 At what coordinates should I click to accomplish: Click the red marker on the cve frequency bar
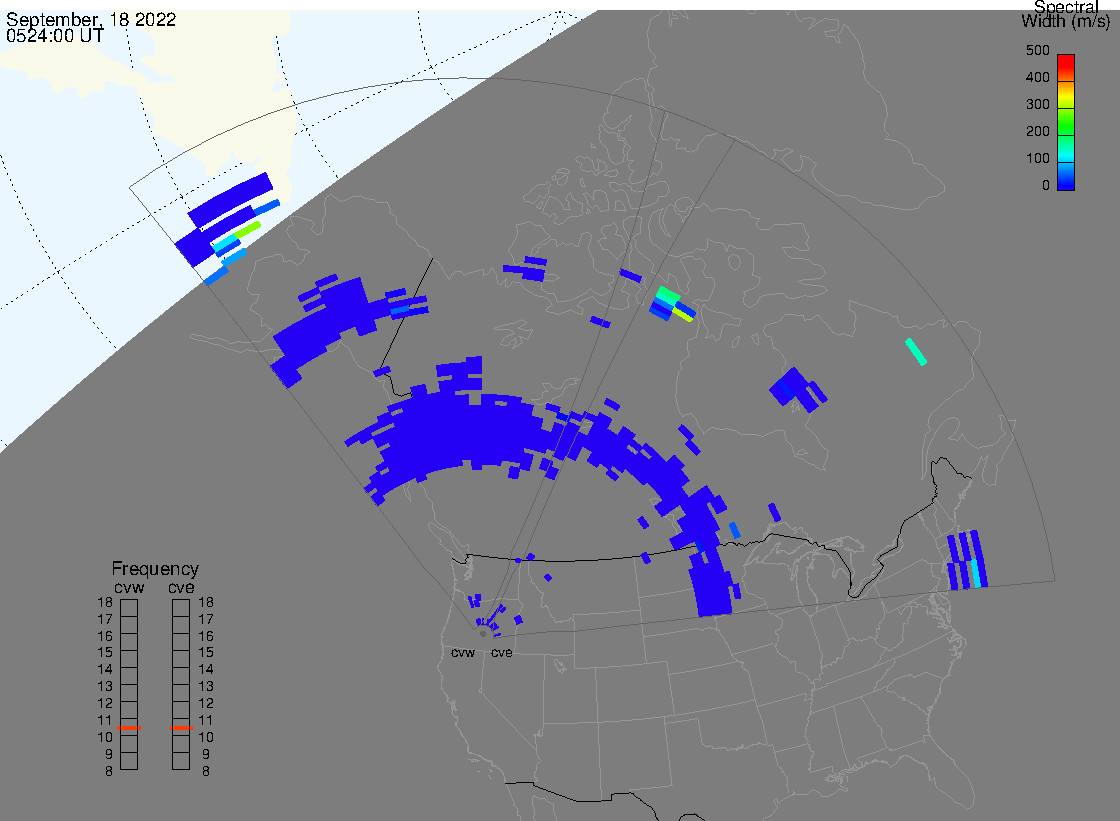181,727
